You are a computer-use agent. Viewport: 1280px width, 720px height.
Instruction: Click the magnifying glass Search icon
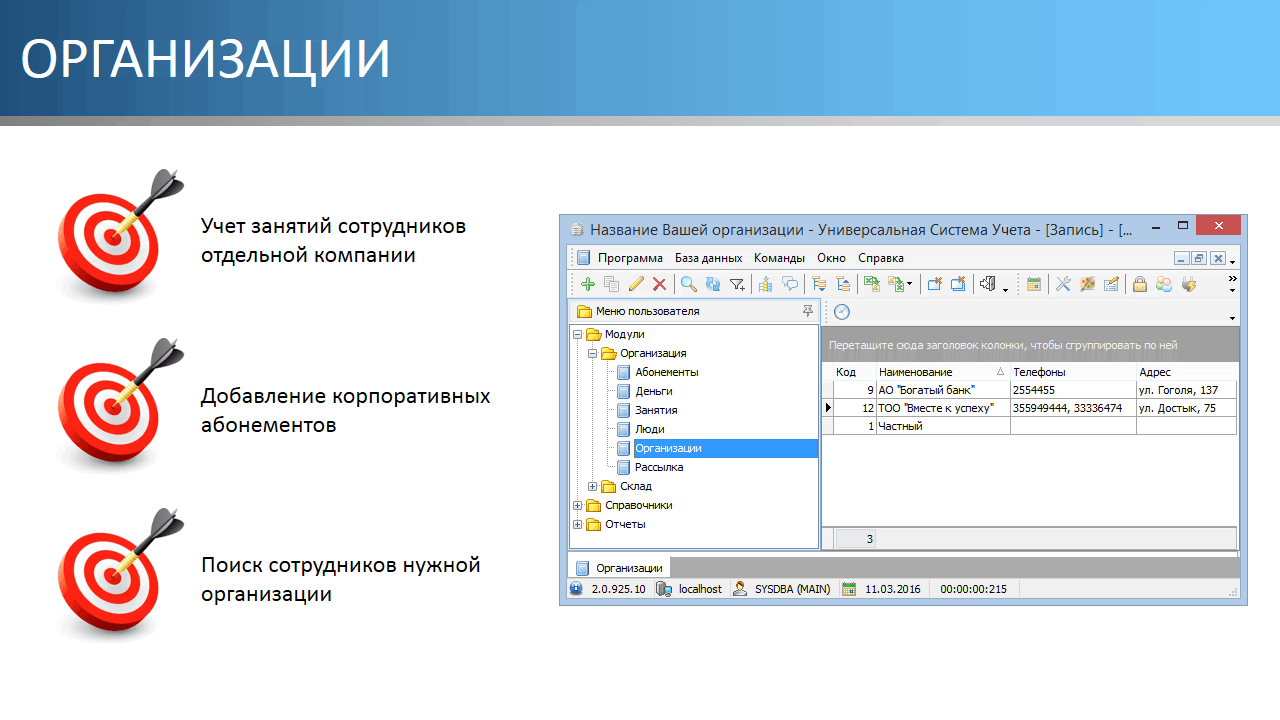pos(689,284)
